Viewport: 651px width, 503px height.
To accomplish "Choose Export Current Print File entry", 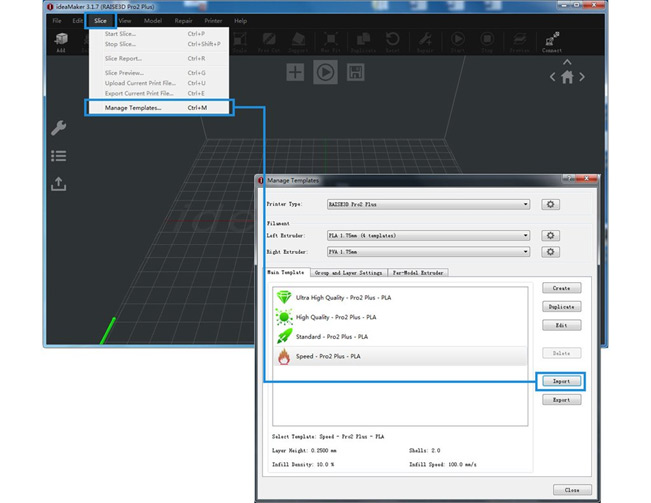I will (159, 93).
